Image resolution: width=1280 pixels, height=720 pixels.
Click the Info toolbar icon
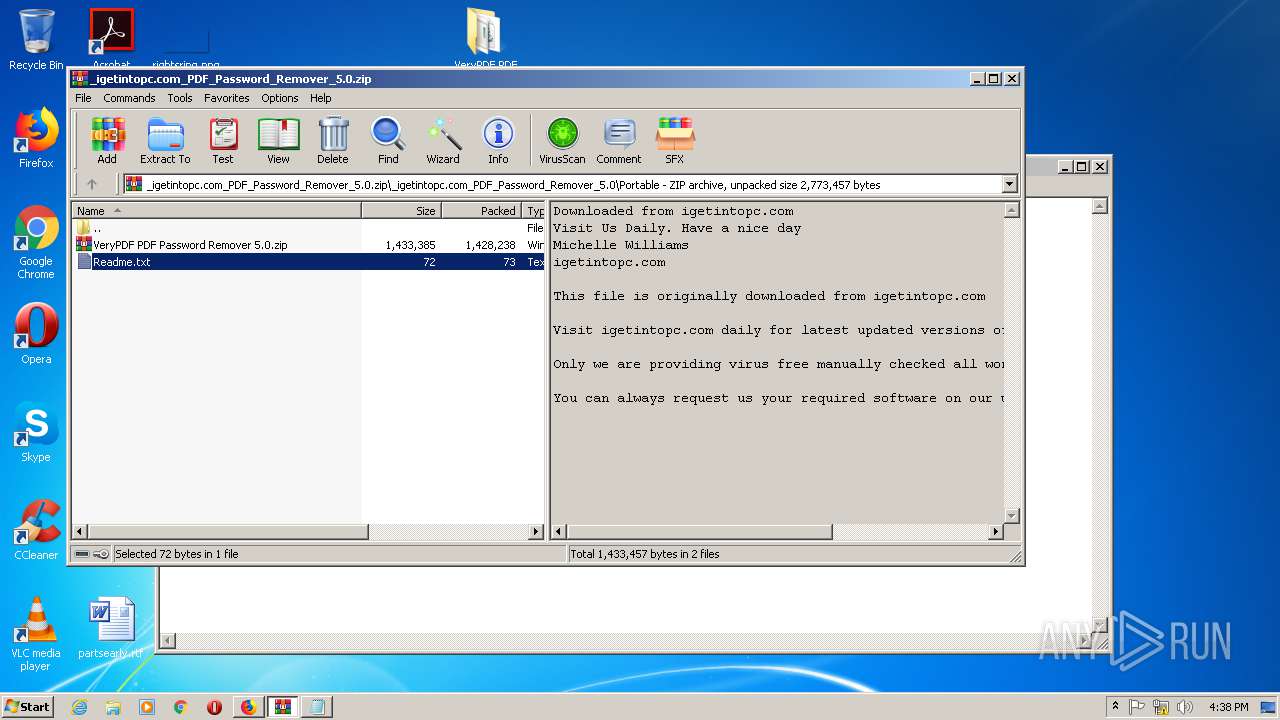coord(498,141)
